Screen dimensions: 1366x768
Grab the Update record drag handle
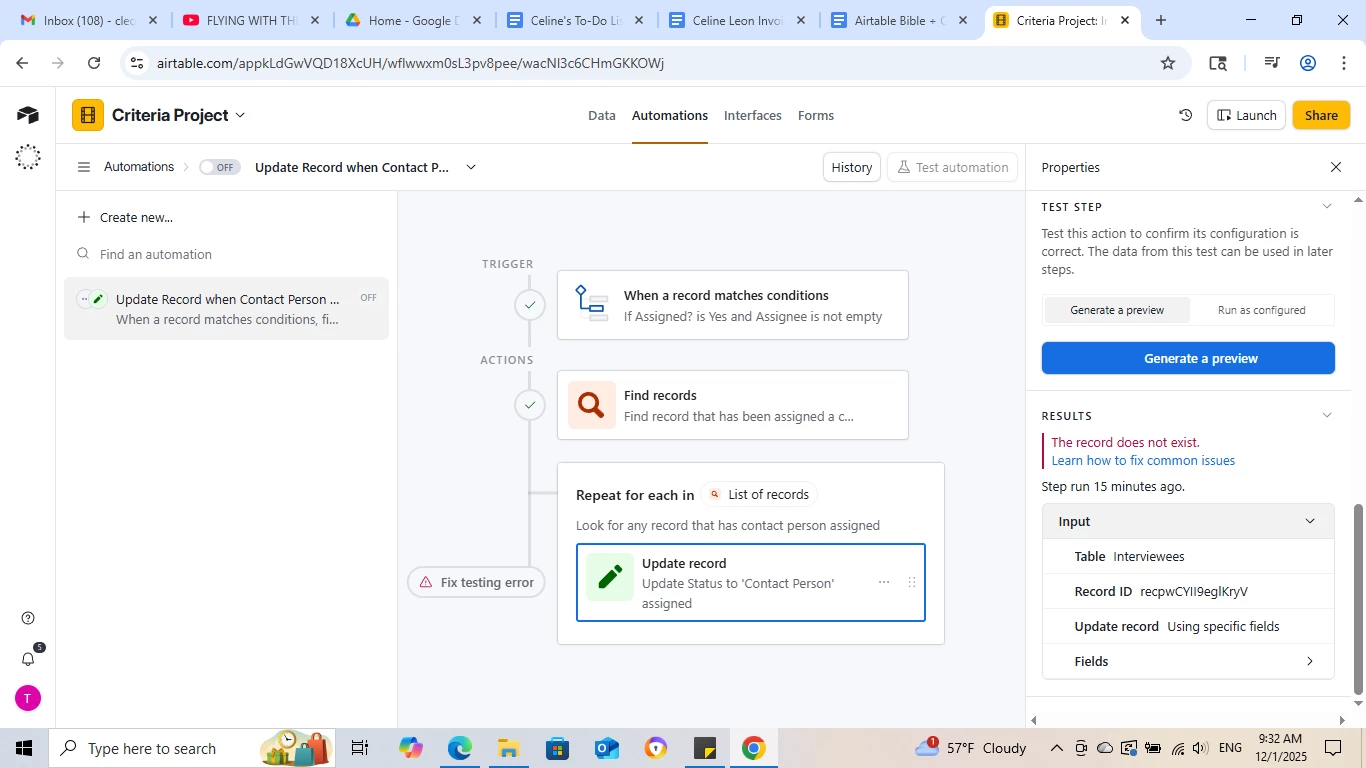(x=912, y=582)
